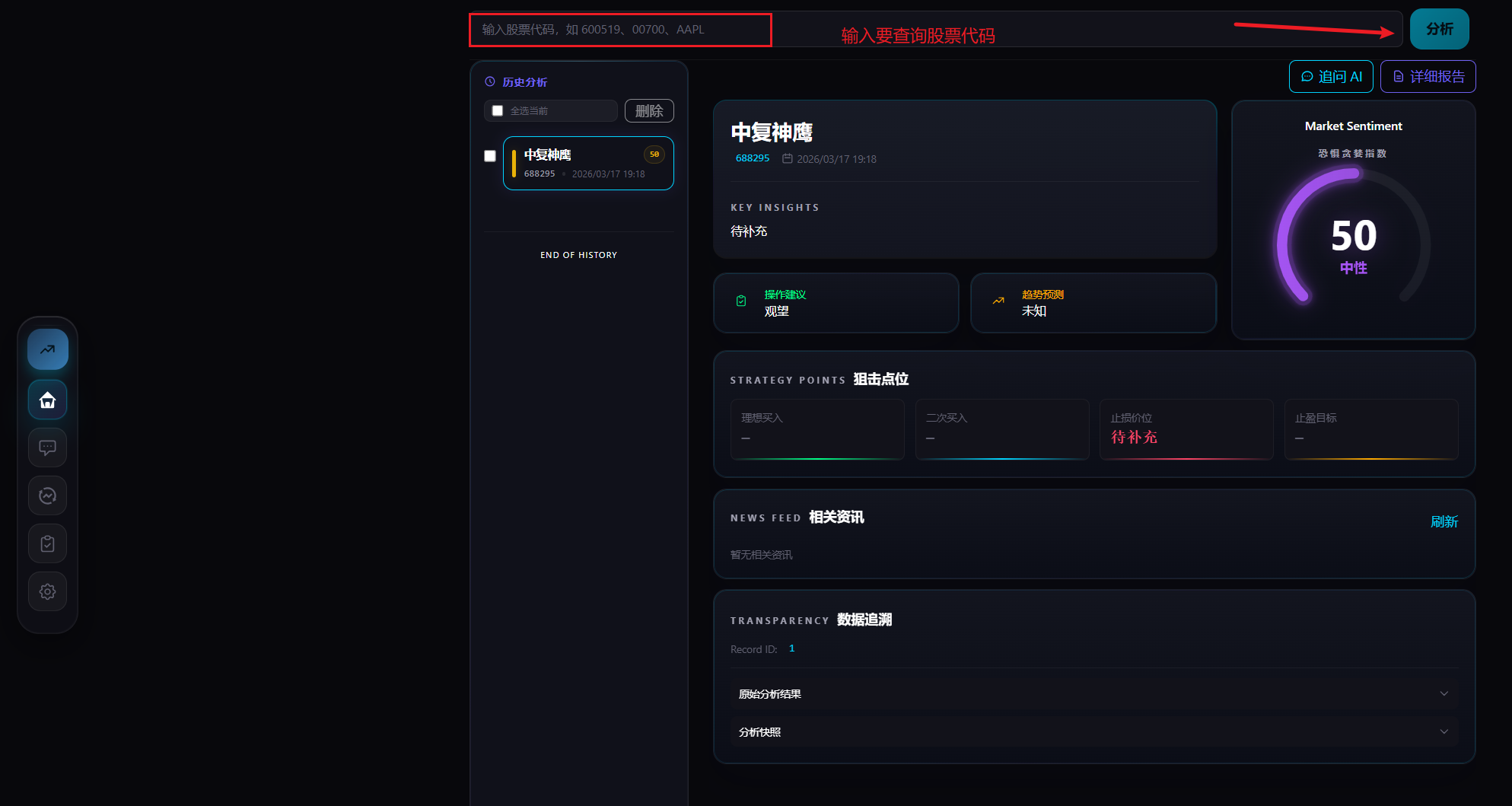1512x806 pixels.
Task: Open the Record ID 1 link
Action: coord(791,648)
